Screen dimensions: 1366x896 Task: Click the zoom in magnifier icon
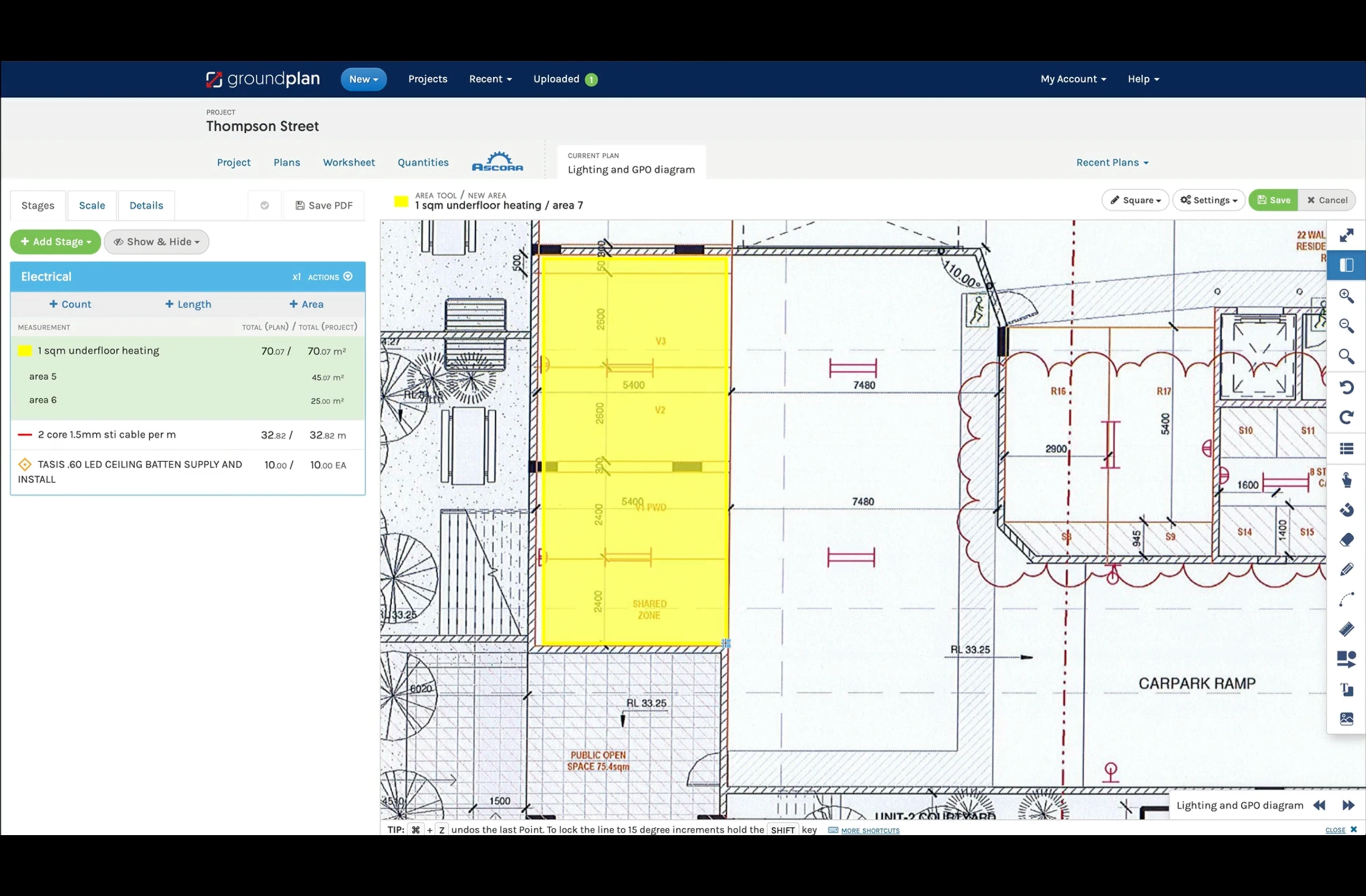point(1347,296)
